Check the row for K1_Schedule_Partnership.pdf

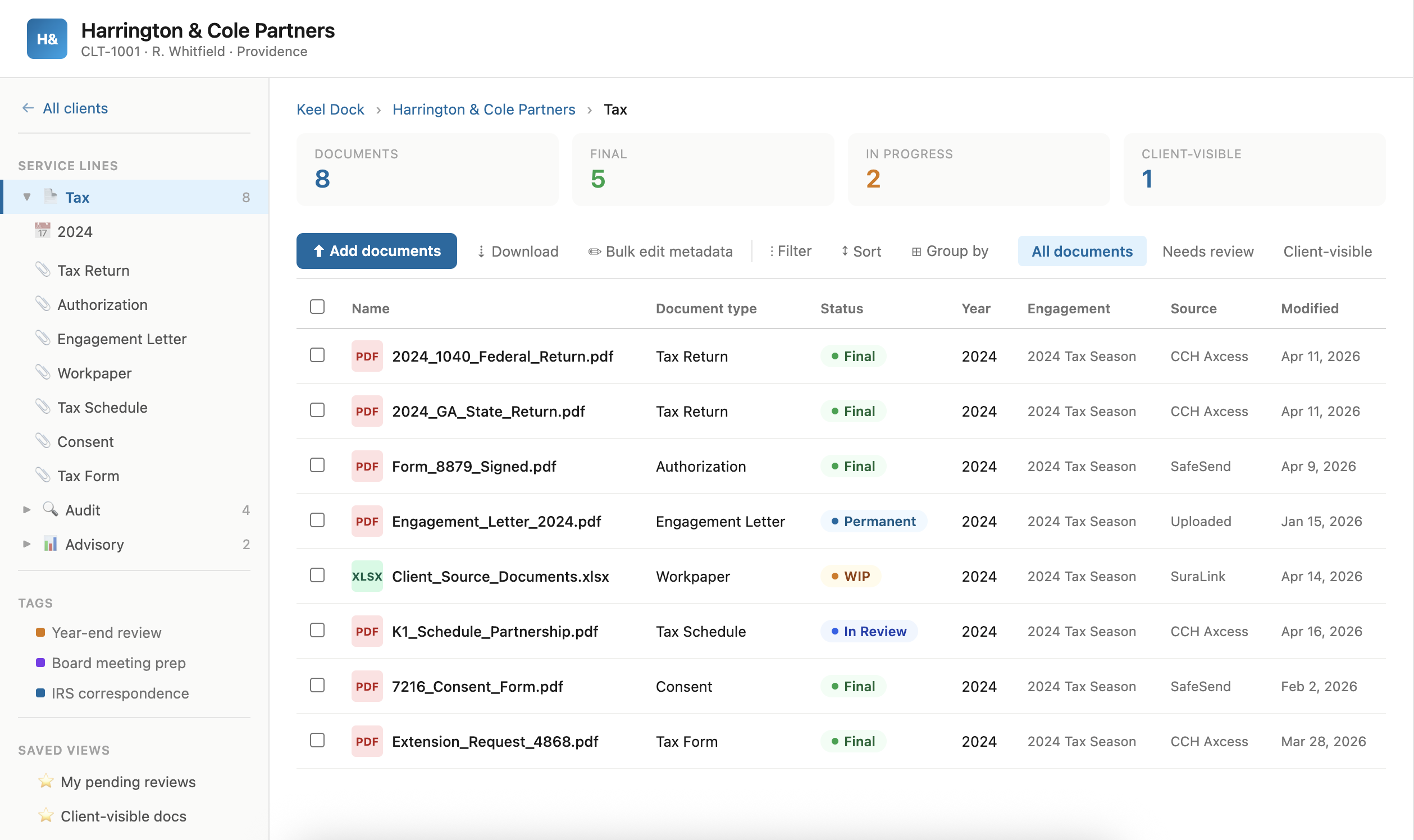coord(317,631)
